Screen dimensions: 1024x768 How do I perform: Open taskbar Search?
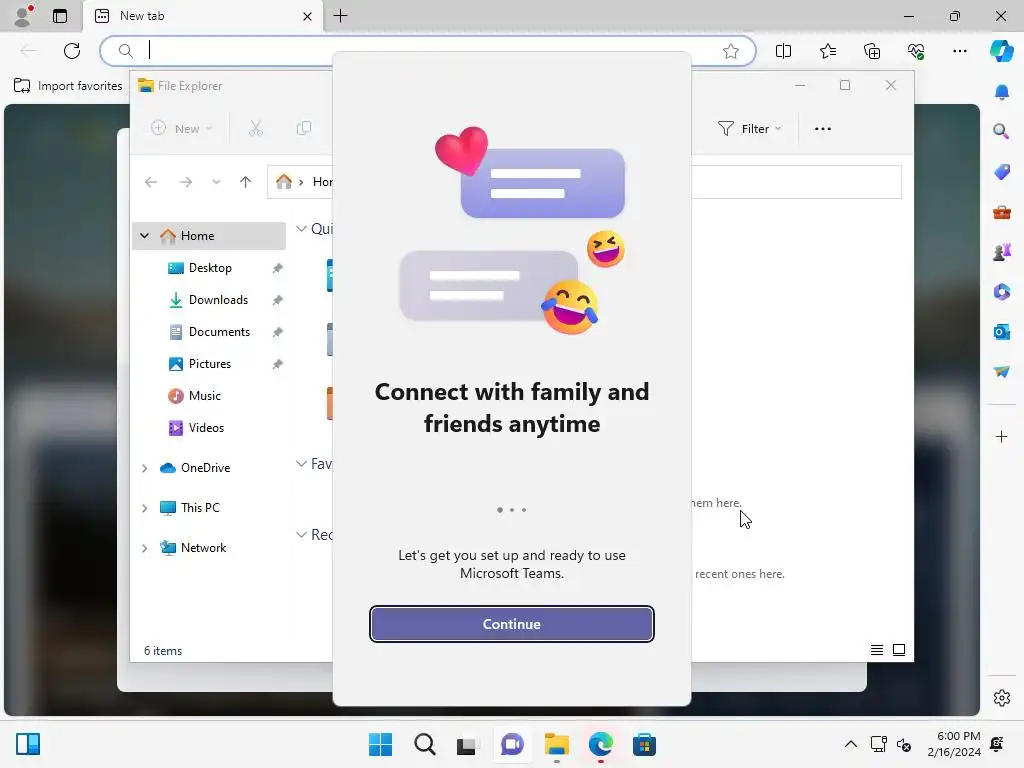[x=424, y=744]
